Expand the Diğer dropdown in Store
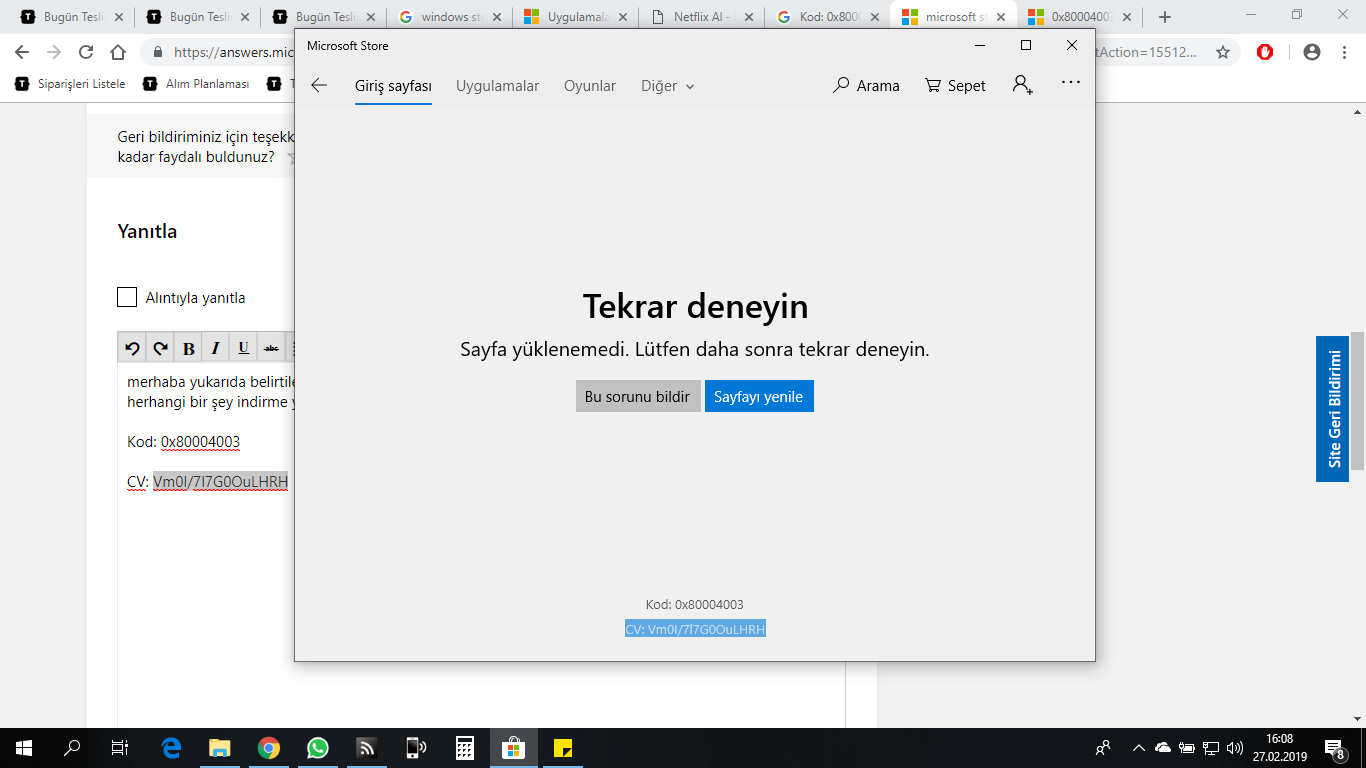1366x768 pixels. 667,86
